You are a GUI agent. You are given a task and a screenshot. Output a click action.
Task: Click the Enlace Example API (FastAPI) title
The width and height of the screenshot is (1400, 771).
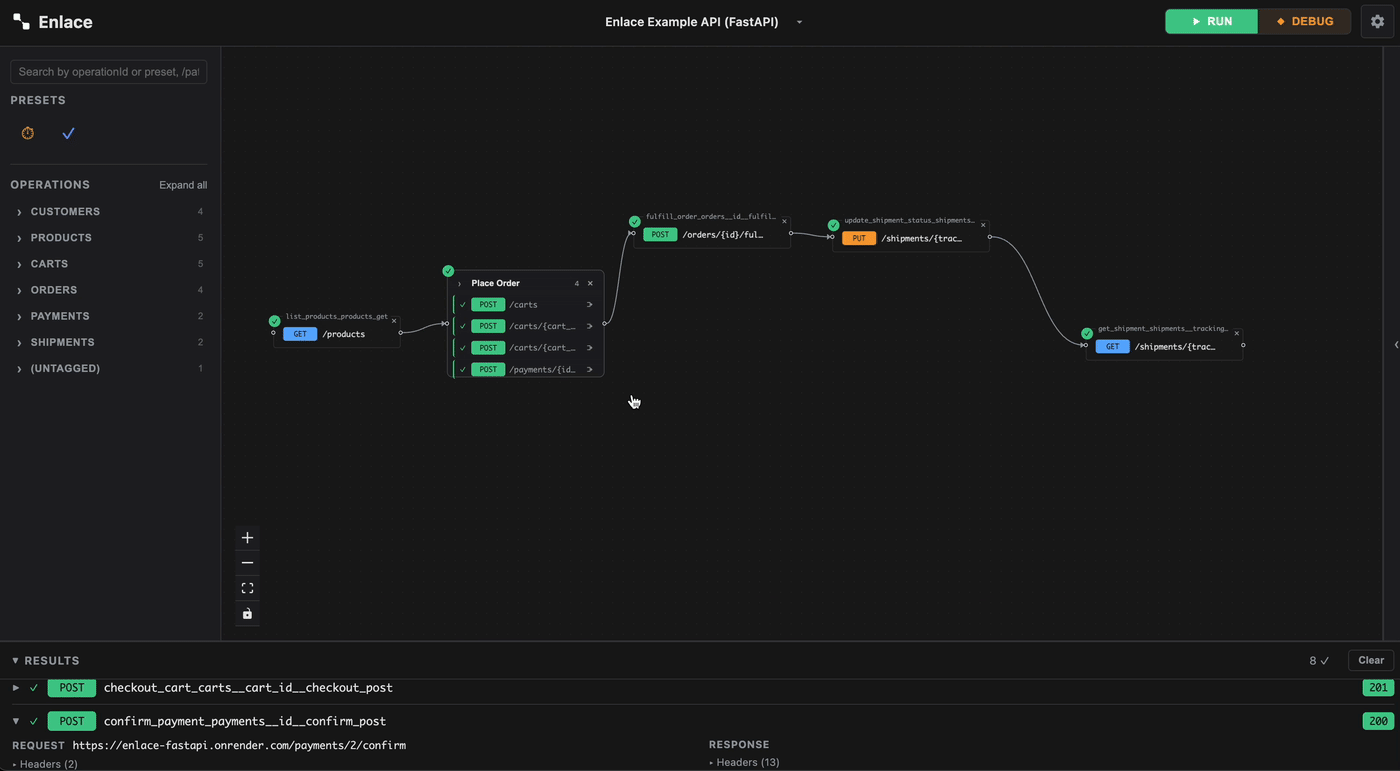click(691, 22)
